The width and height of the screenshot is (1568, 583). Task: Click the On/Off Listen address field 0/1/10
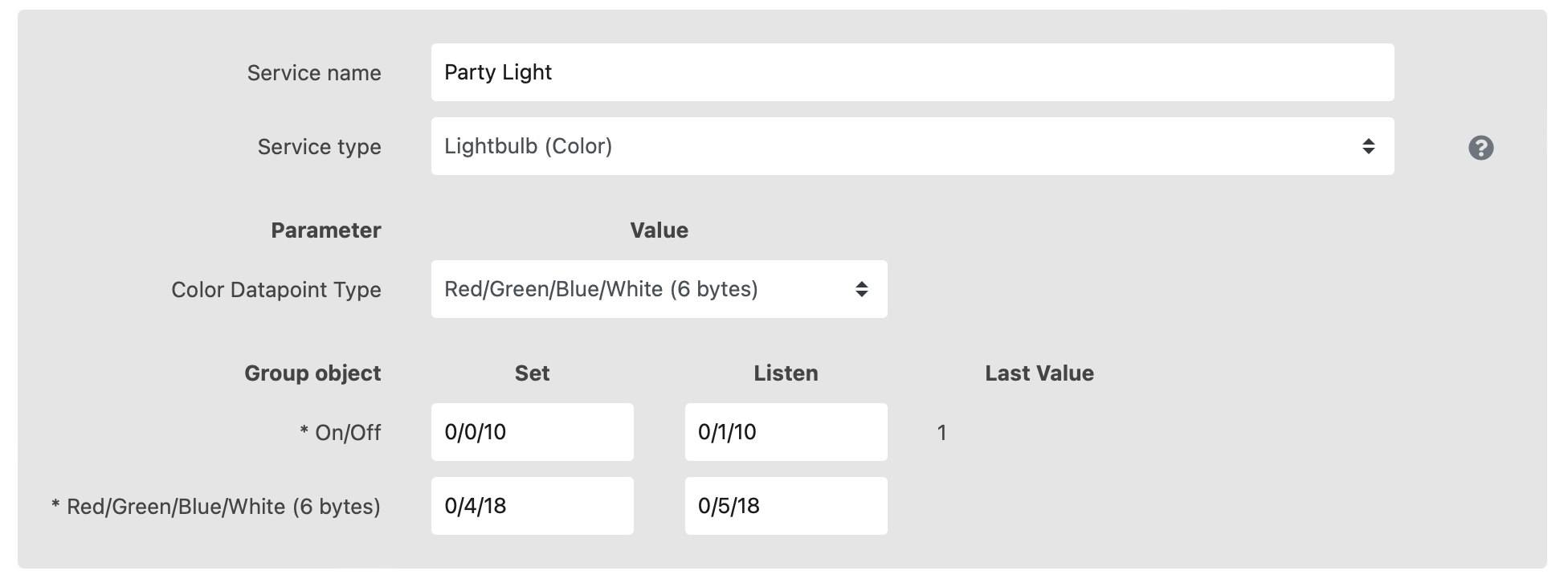786,432
